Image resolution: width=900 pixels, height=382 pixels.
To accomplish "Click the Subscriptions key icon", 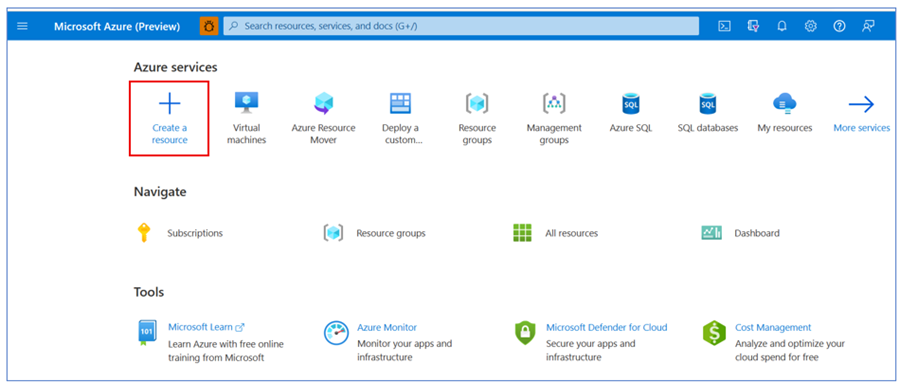I will pyautogui.click(x=144, y=233).
